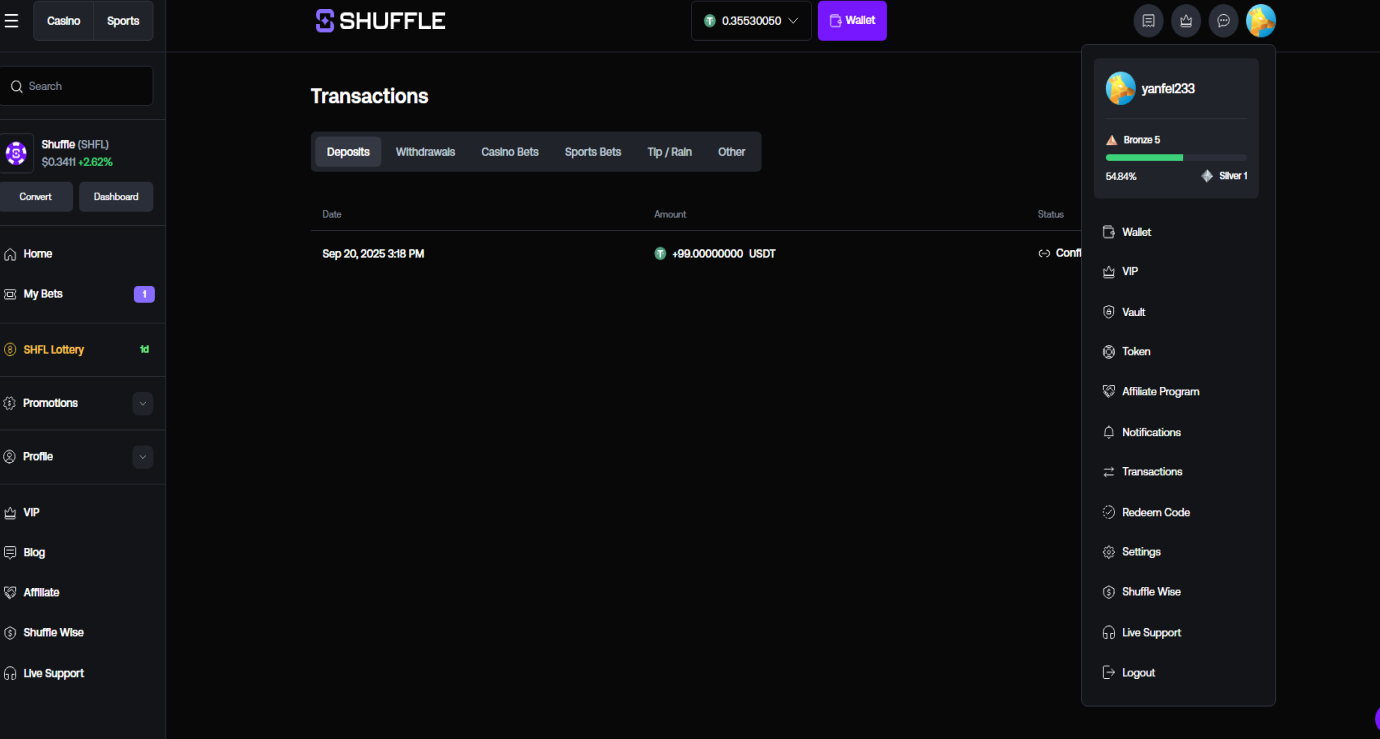Switch to the Sports Bets tab
1380x739 pixels.
pos(593,152)
